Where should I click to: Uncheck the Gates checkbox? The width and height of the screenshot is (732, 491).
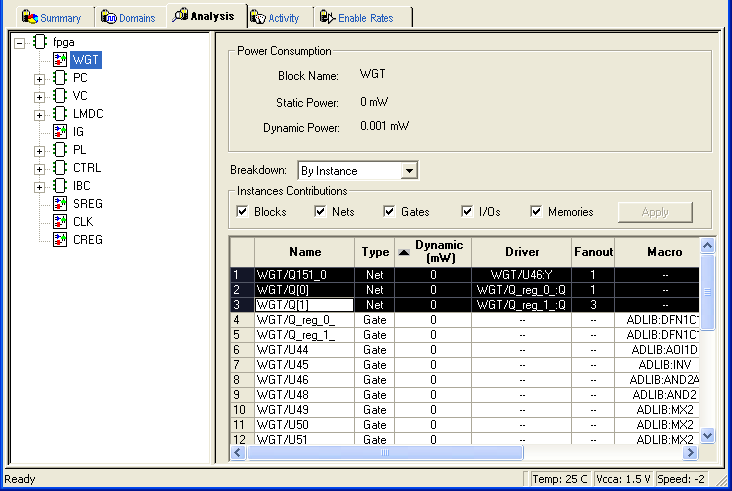point(389,211)
